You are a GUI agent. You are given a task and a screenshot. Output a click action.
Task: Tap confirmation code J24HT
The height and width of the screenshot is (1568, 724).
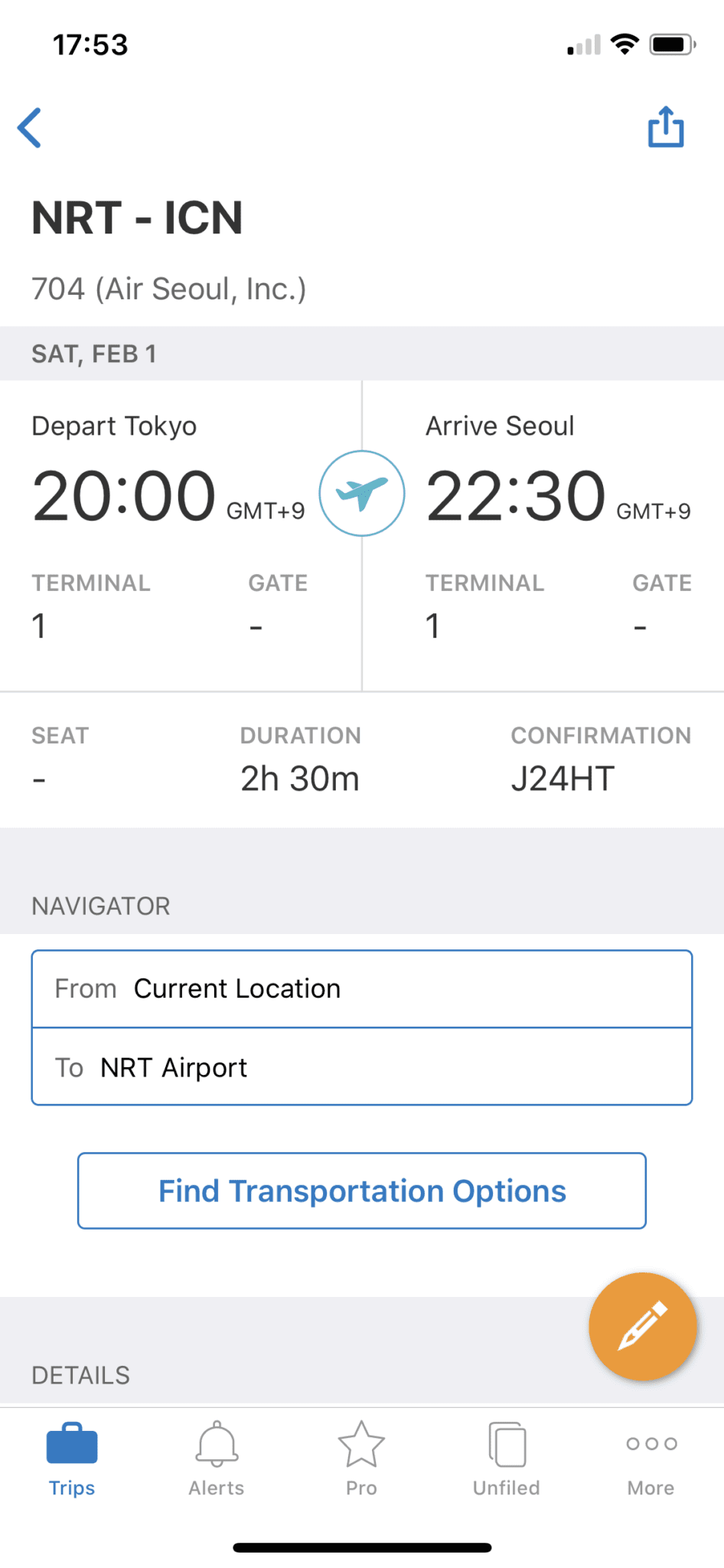coord(563,779)
